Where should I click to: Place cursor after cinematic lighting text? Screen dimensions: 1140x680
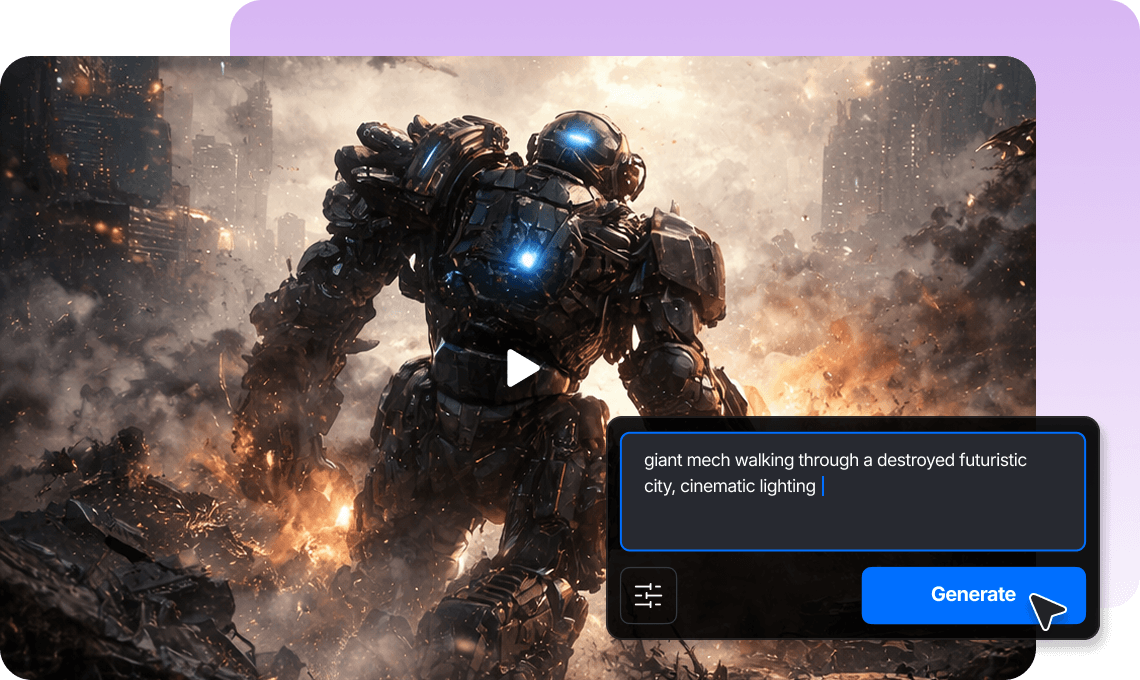(825, 486)
